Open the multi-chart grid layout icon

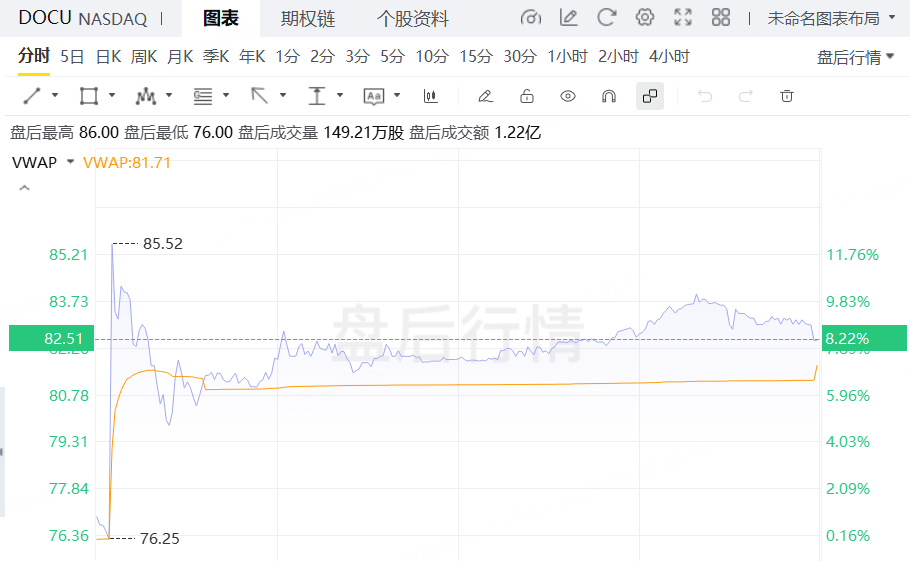[x=720, y=18]
